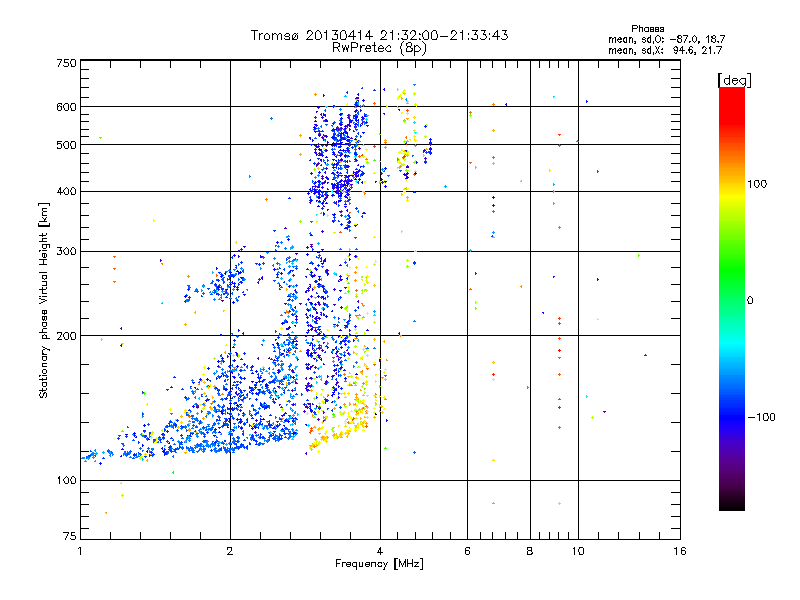The height and width of the screenshot is (600, 800).
Task: Click the y-axis tick label '500'
Action: point(66,145)
